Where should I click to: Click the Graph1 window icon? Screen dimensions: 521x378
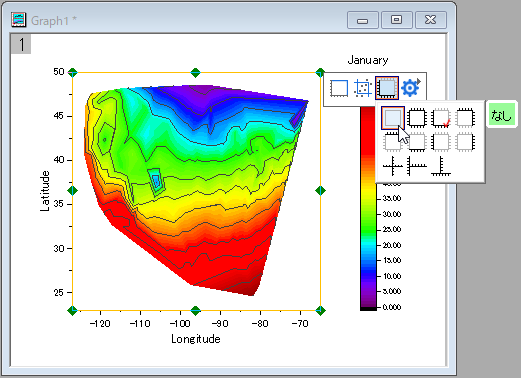click(x=18, y=20)
